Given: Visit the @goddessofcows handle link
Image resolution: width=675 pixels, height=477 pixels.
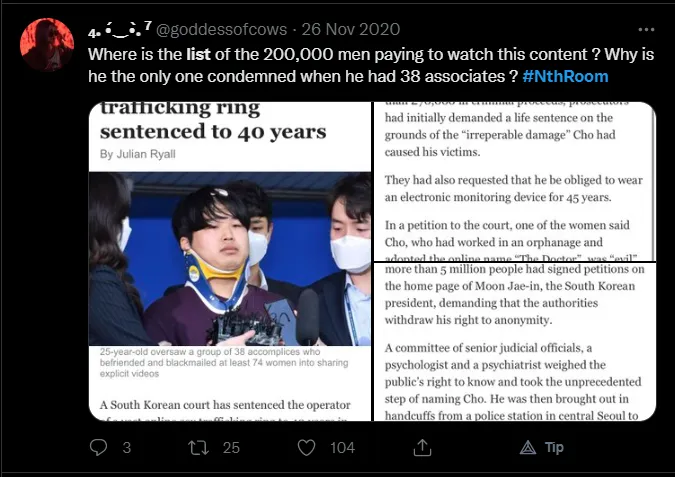Looking at the screenshot, I should (221, 29).
